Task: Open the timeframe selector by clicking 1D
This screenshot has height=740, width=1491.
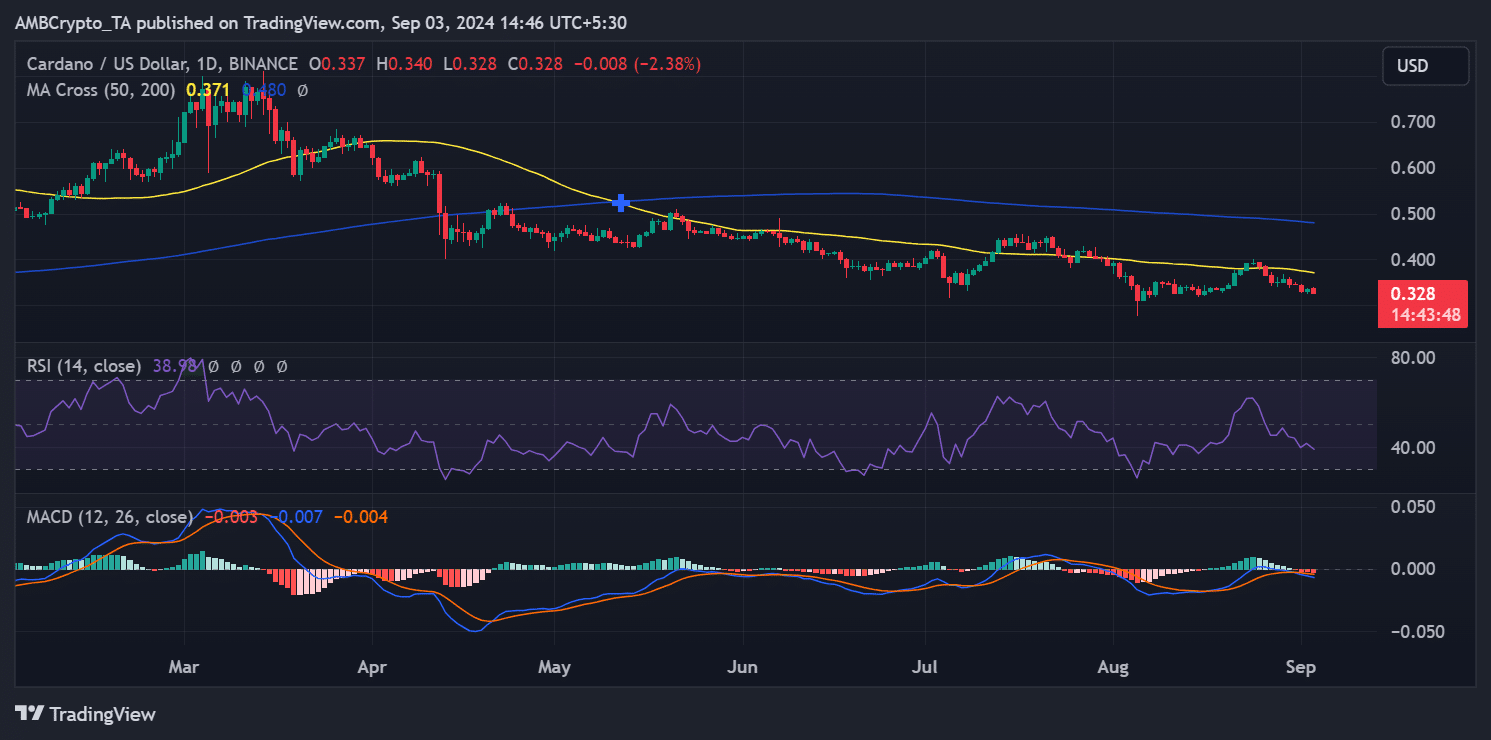Action: click(x=208, y=63)
